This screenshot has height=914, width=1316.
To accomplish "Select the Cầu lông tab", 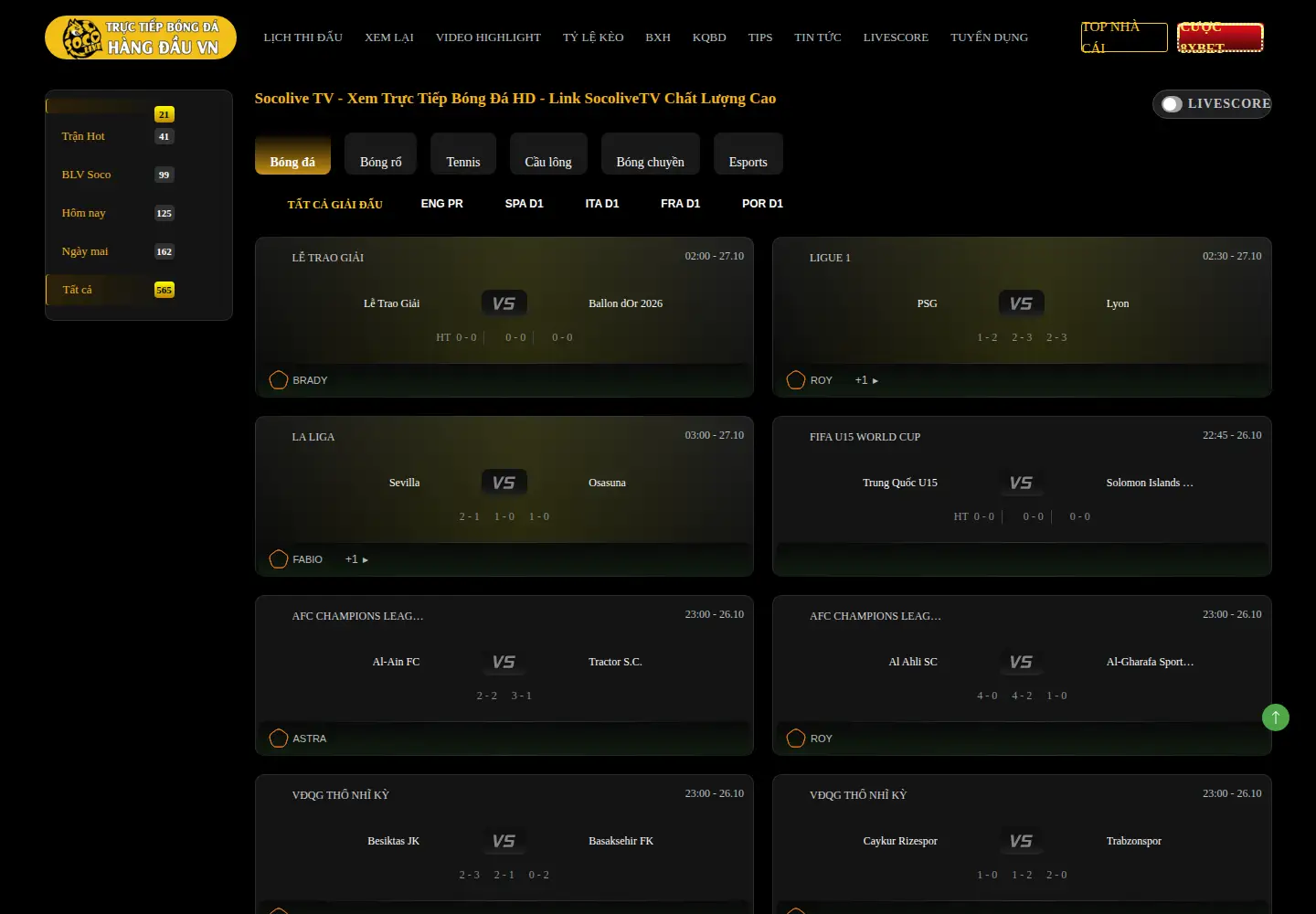I will tap(548, 154).
